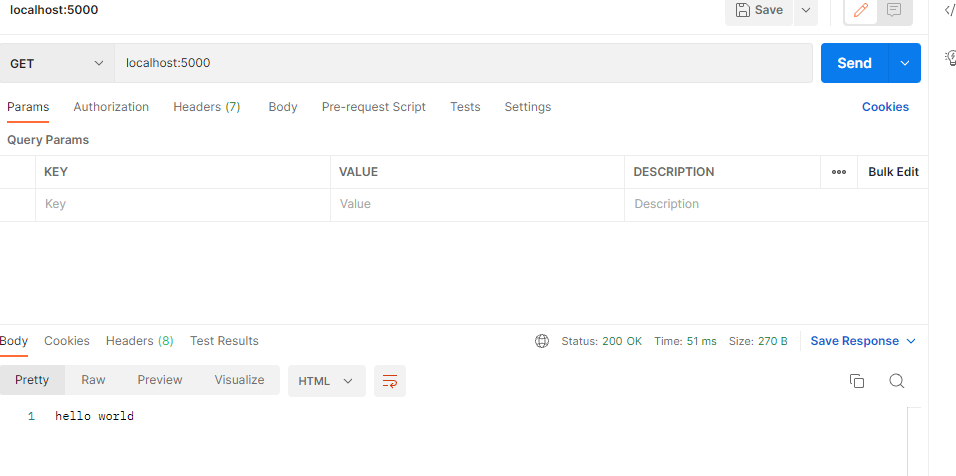Click the Key input field
The image size is (956, 476).
183,204
